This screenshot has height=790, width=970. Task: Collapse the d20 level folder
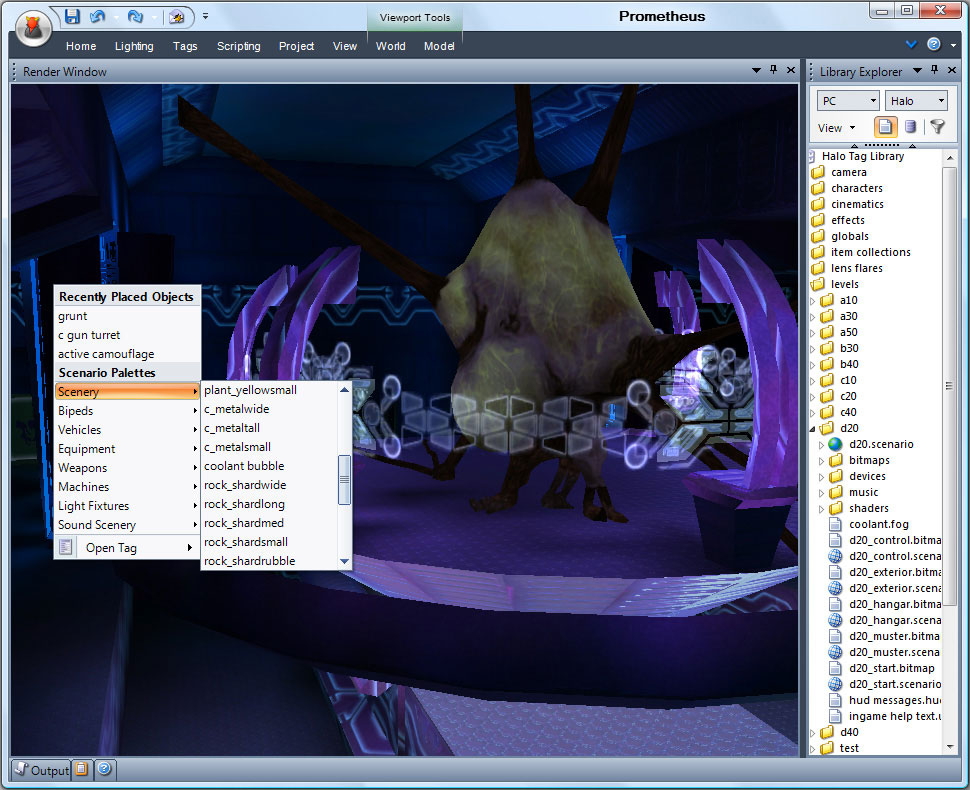(813, 429)
